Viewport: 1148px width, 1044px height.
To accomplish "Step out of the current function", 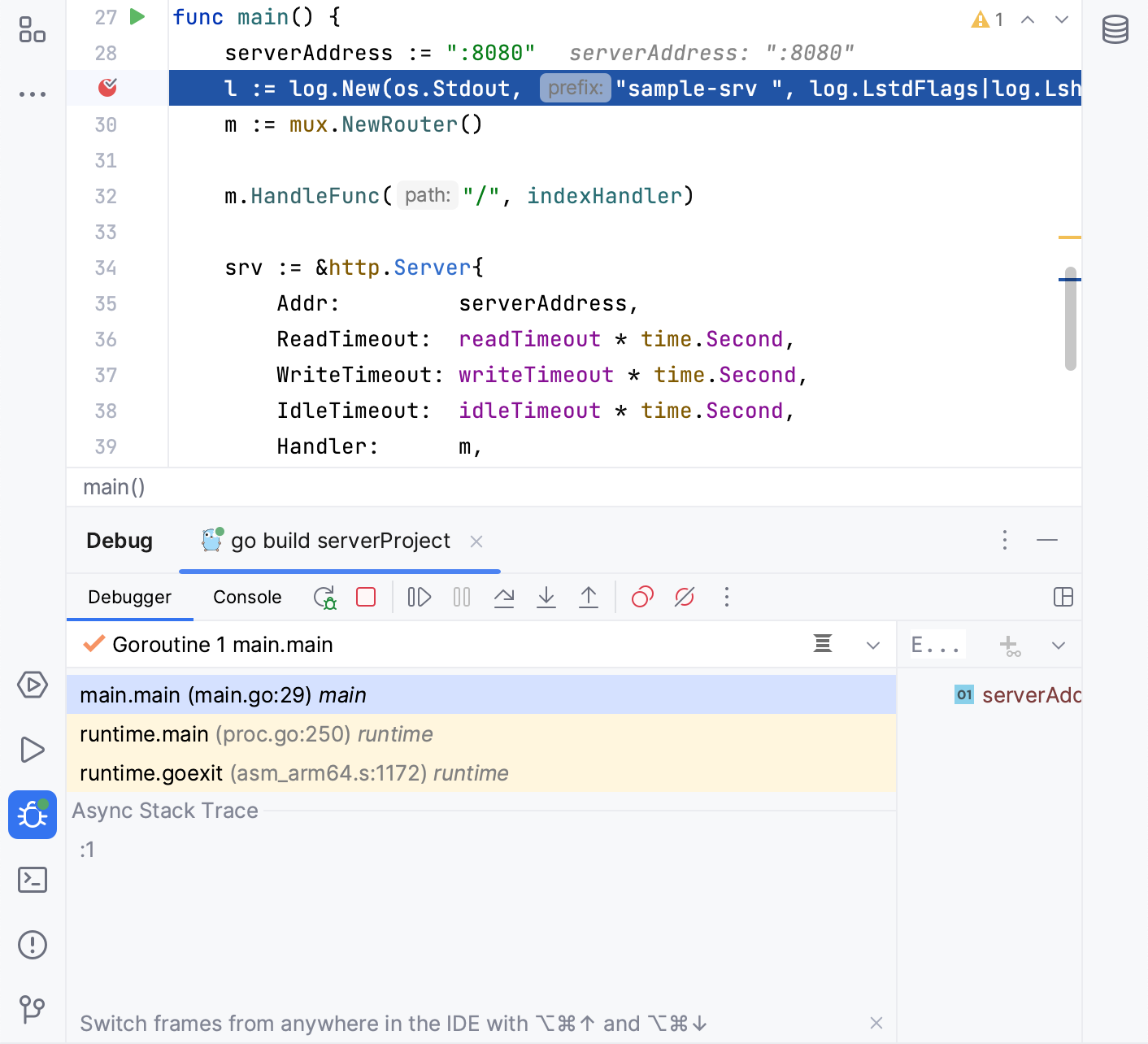I will click(589, 597).
